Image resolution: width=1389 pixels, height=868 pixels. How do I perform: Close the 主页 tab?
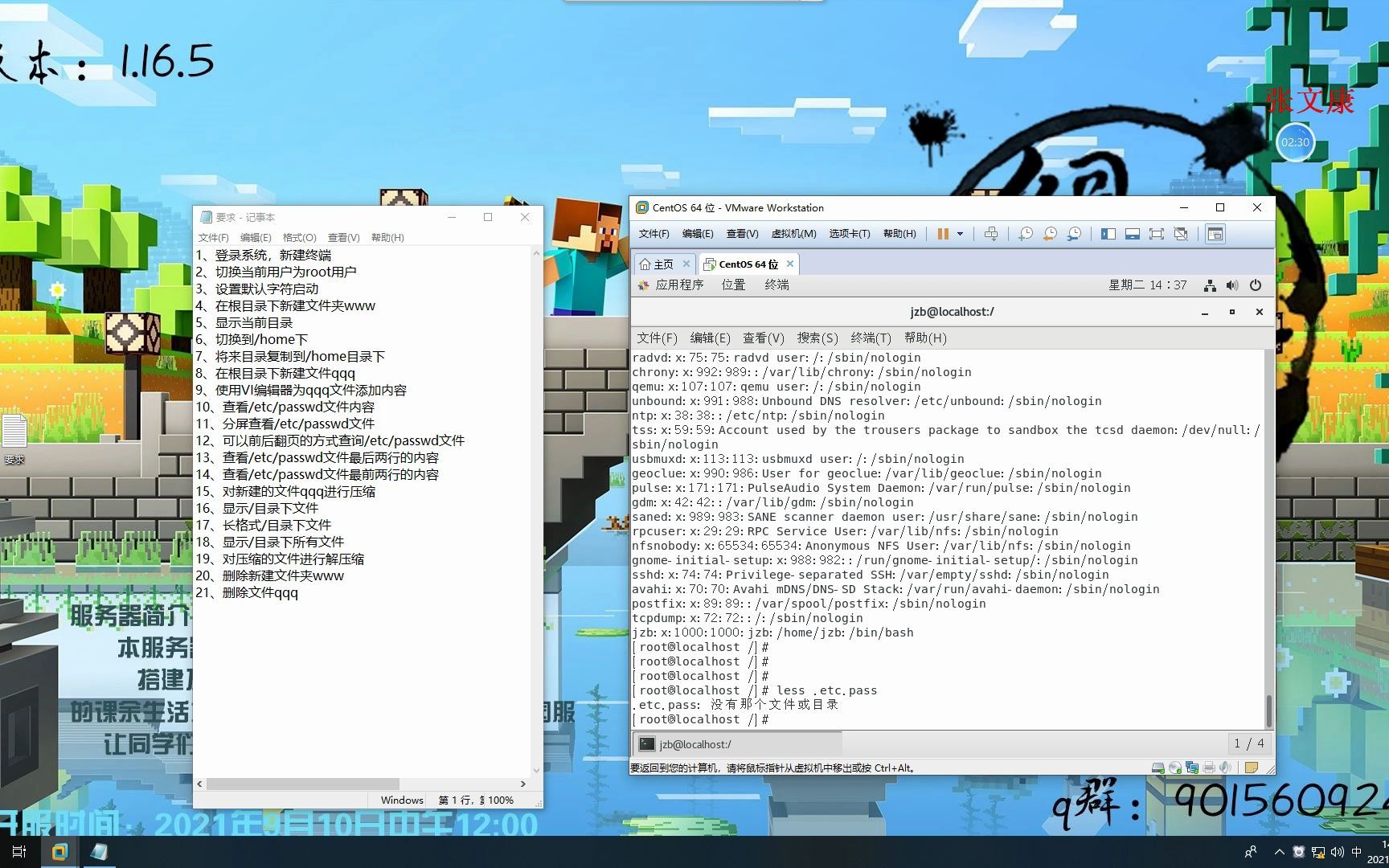pyautogui.click(x=686, y=264)
